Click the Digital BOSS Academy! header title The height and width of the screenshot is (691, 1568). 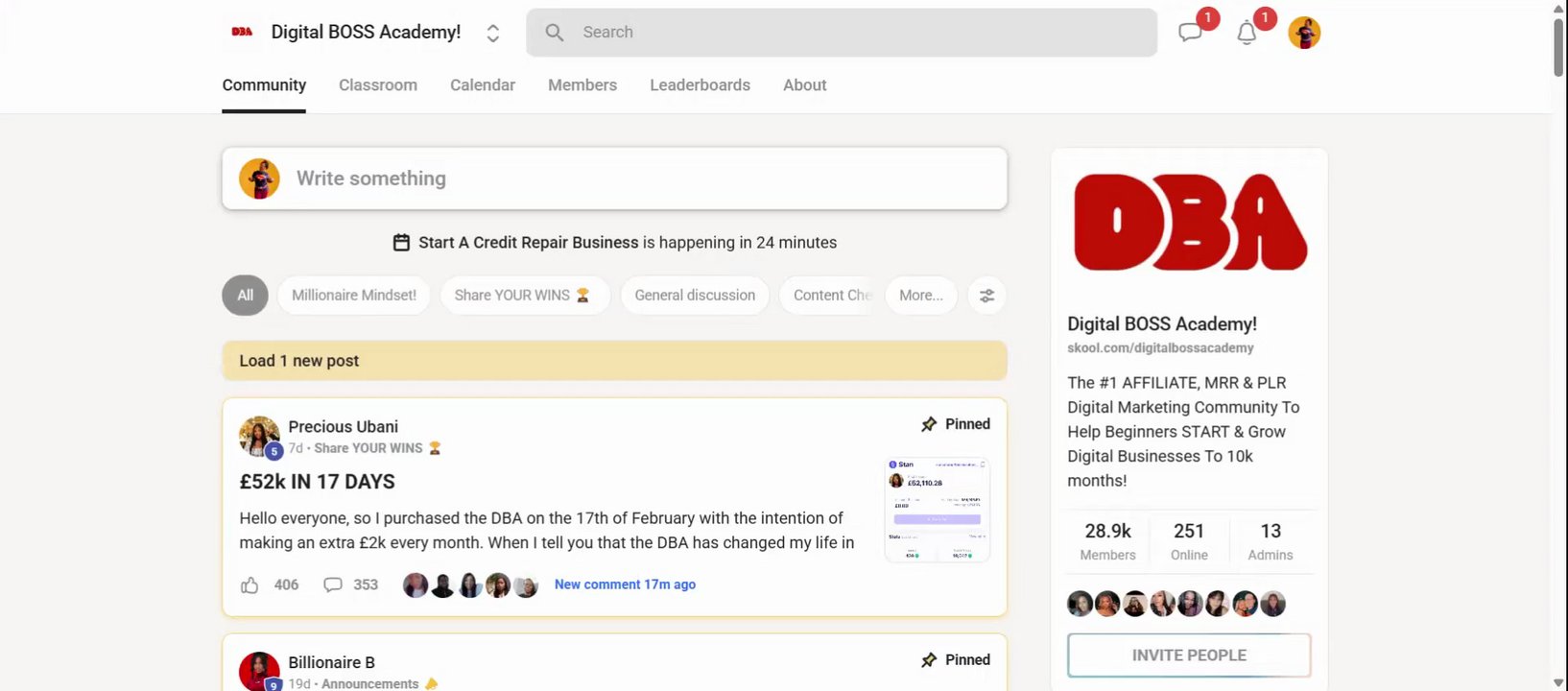[x=366, y=32]
